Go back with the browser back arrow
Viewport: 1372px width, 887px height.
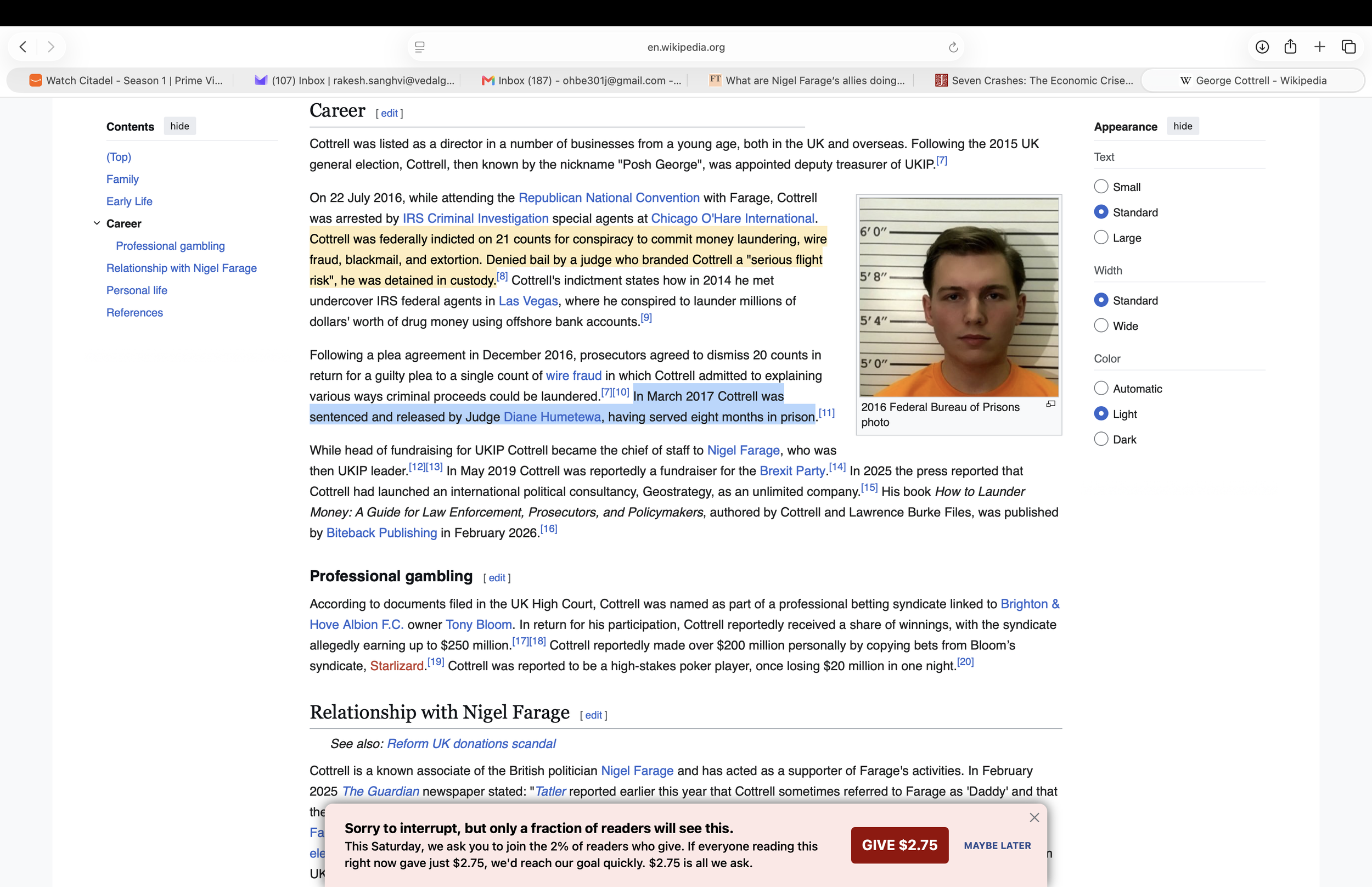click(x=23, y=47)
